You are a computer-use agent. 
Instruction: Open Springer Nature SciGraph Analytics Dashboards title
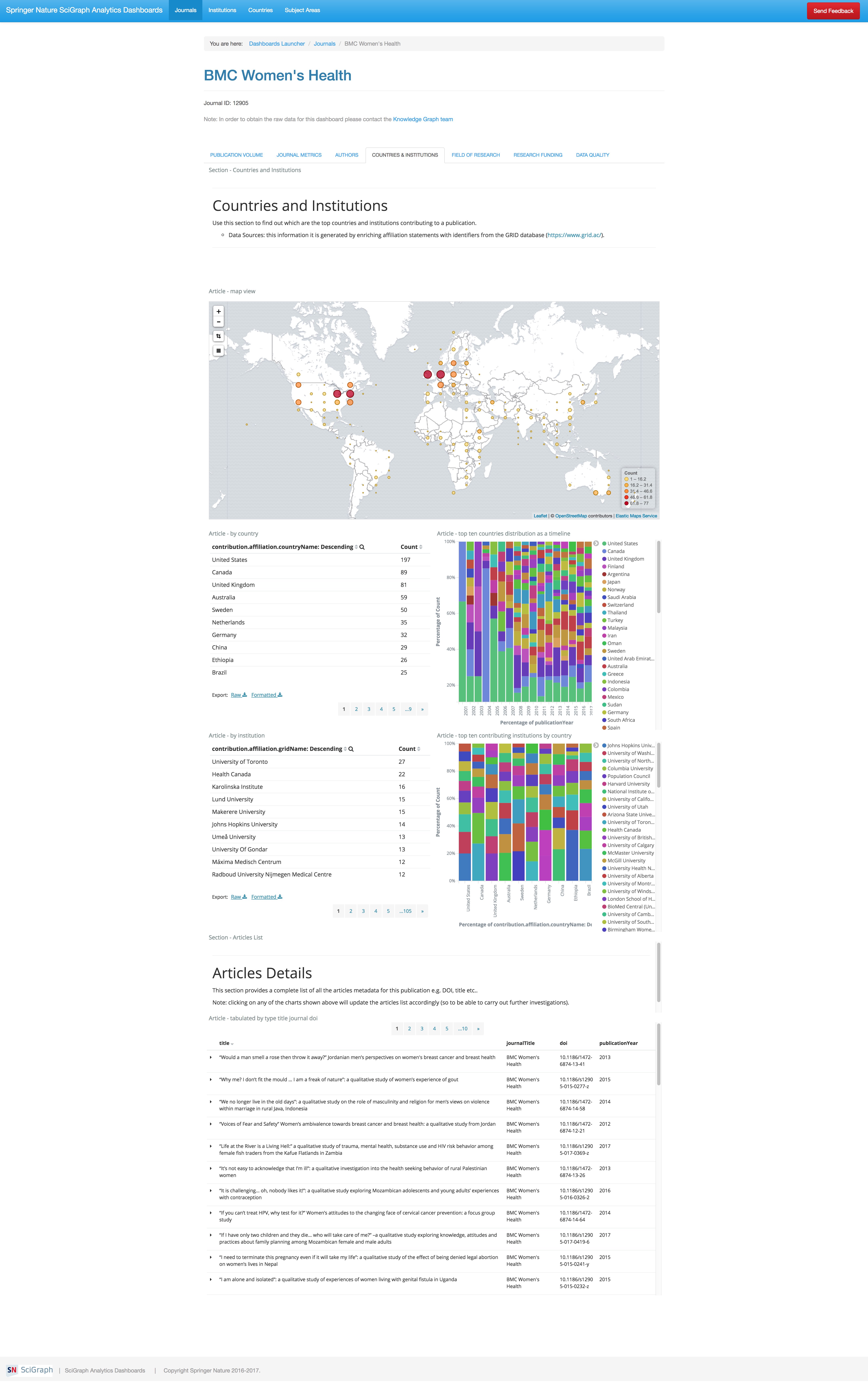tap(84, 10)
